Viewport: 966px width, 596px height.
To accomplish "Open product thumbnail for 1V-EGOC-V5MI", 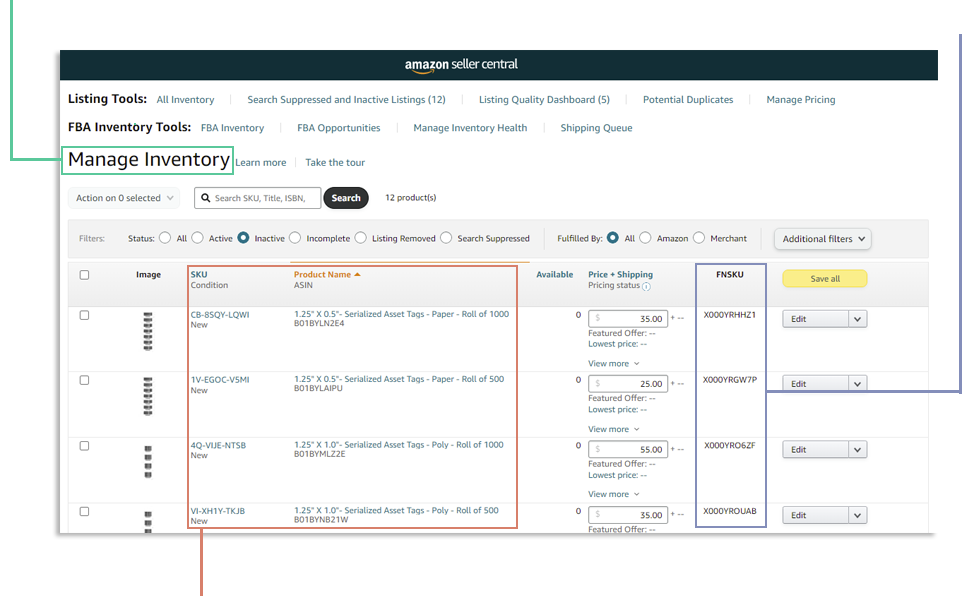I will point(148,396).
